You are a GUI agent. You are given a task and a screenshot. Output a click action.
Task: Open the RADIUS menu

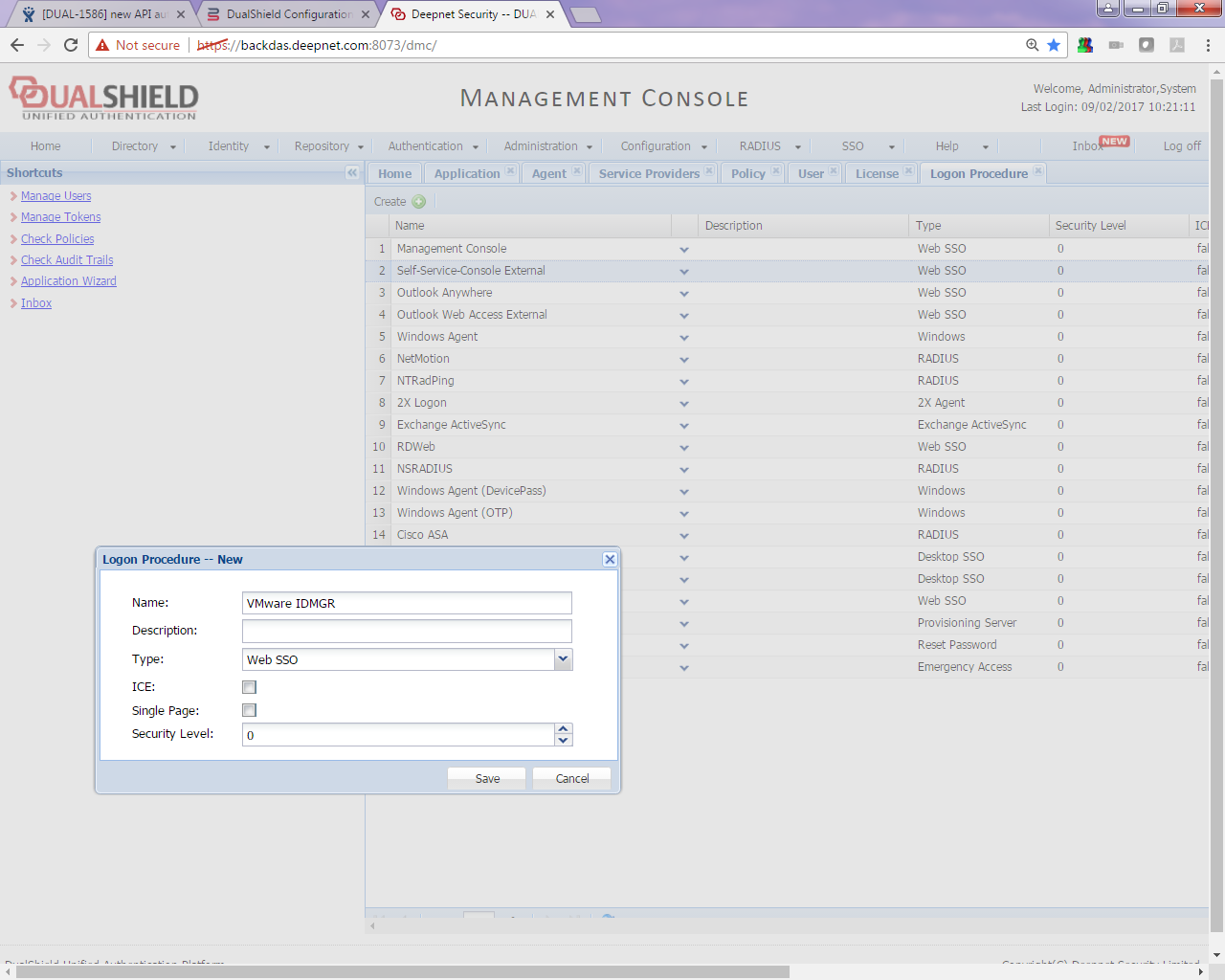769,146
